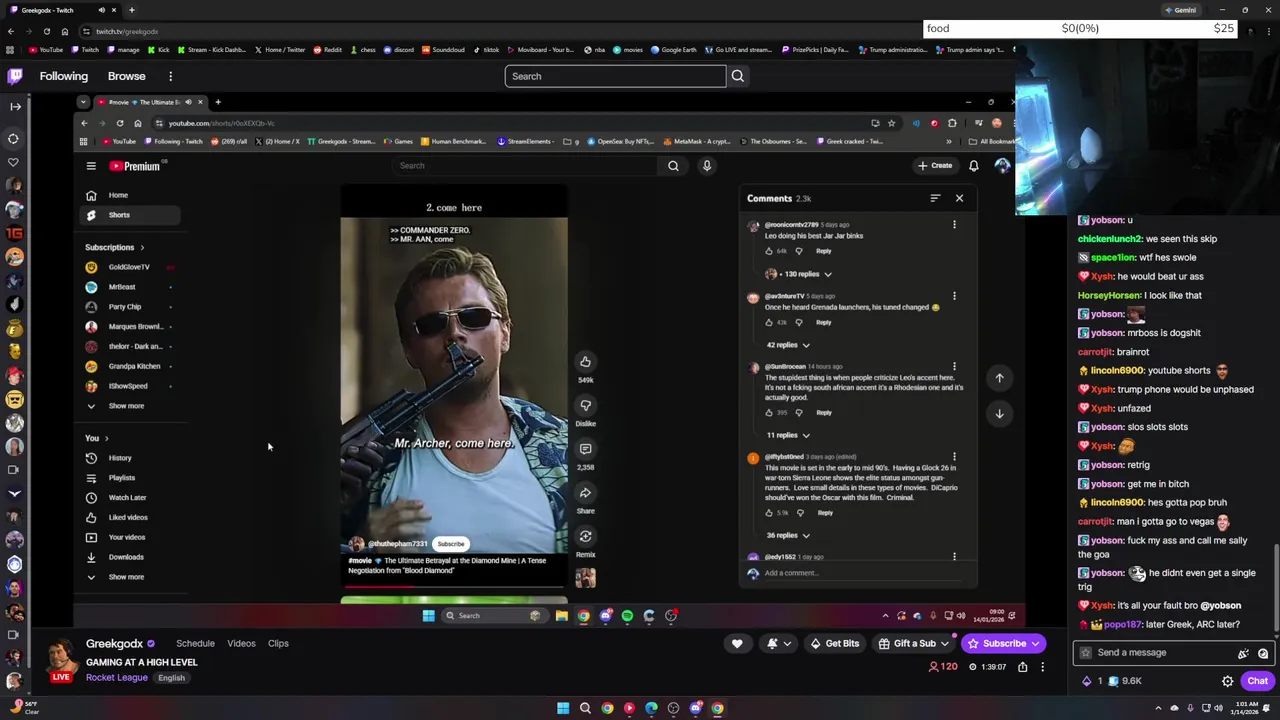1280x720 pixels.
Task: Open comment sort options in Comments header
Action: (935, 198)
